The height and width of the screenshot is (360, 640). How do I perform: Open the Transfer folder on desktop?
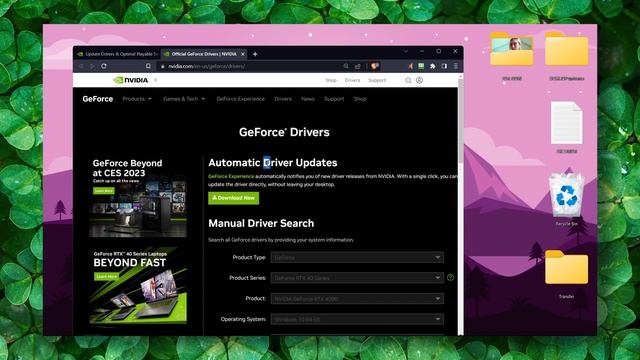(x=567, y=273)
